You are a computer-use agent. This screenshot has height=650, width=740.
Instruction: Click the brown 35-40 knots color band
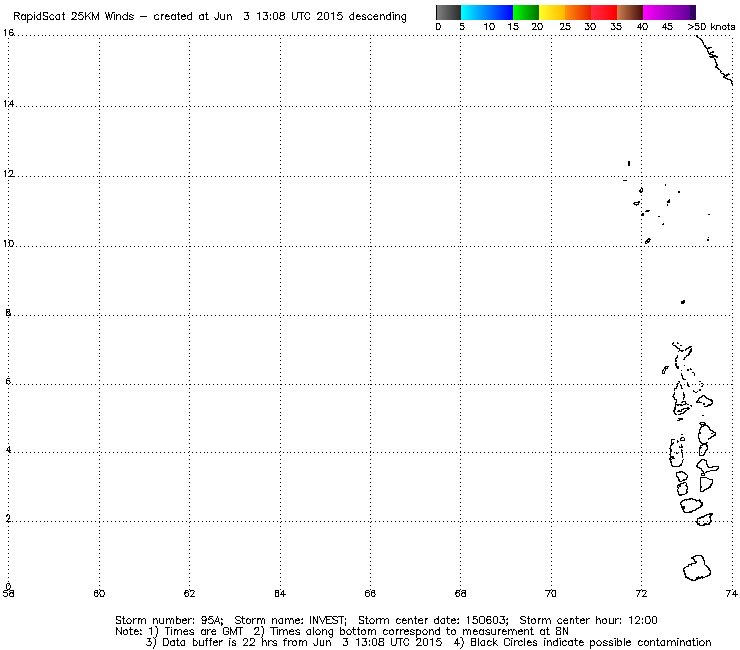click(630, 12)
